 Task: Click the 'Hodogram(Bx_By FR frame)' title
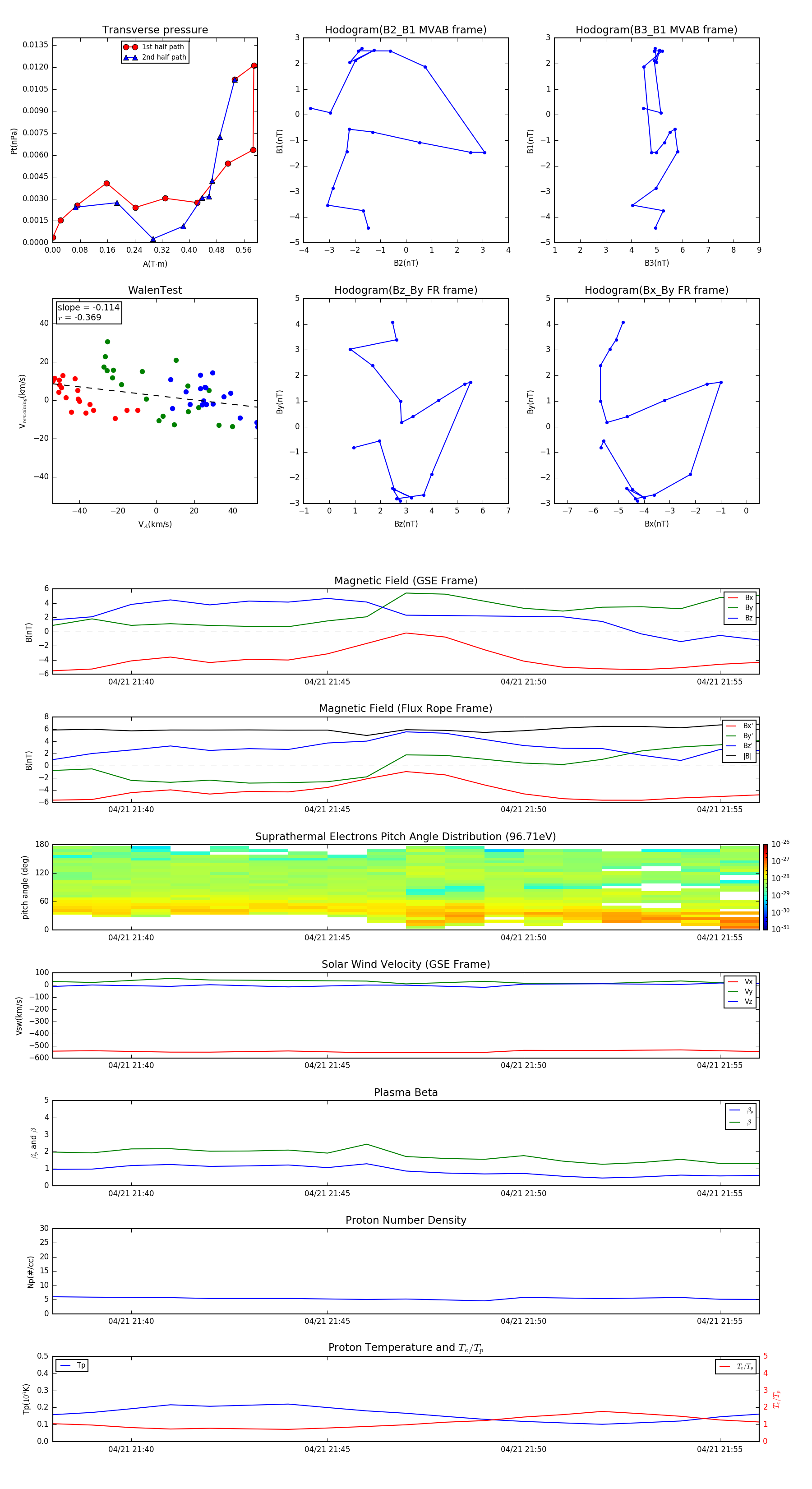656,290
